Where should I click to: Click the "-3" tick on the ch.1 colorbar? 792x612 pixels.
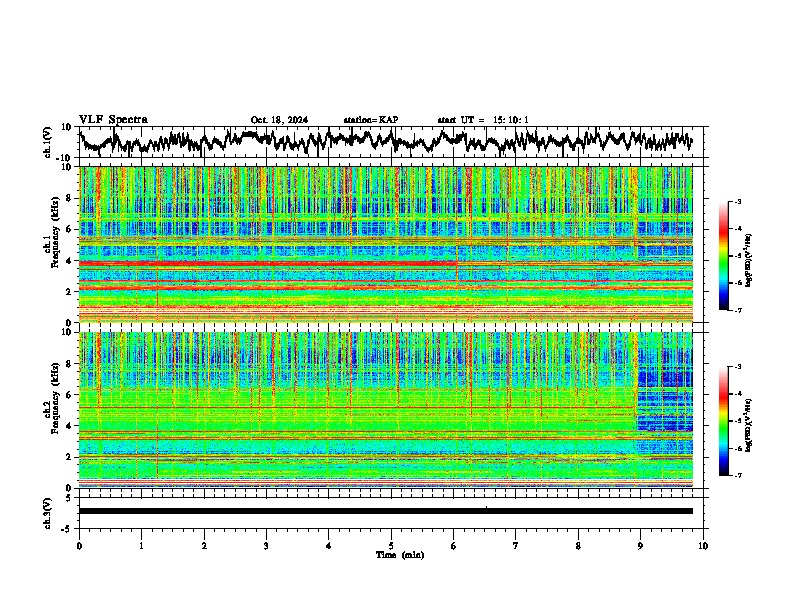[x=737, y=202]
